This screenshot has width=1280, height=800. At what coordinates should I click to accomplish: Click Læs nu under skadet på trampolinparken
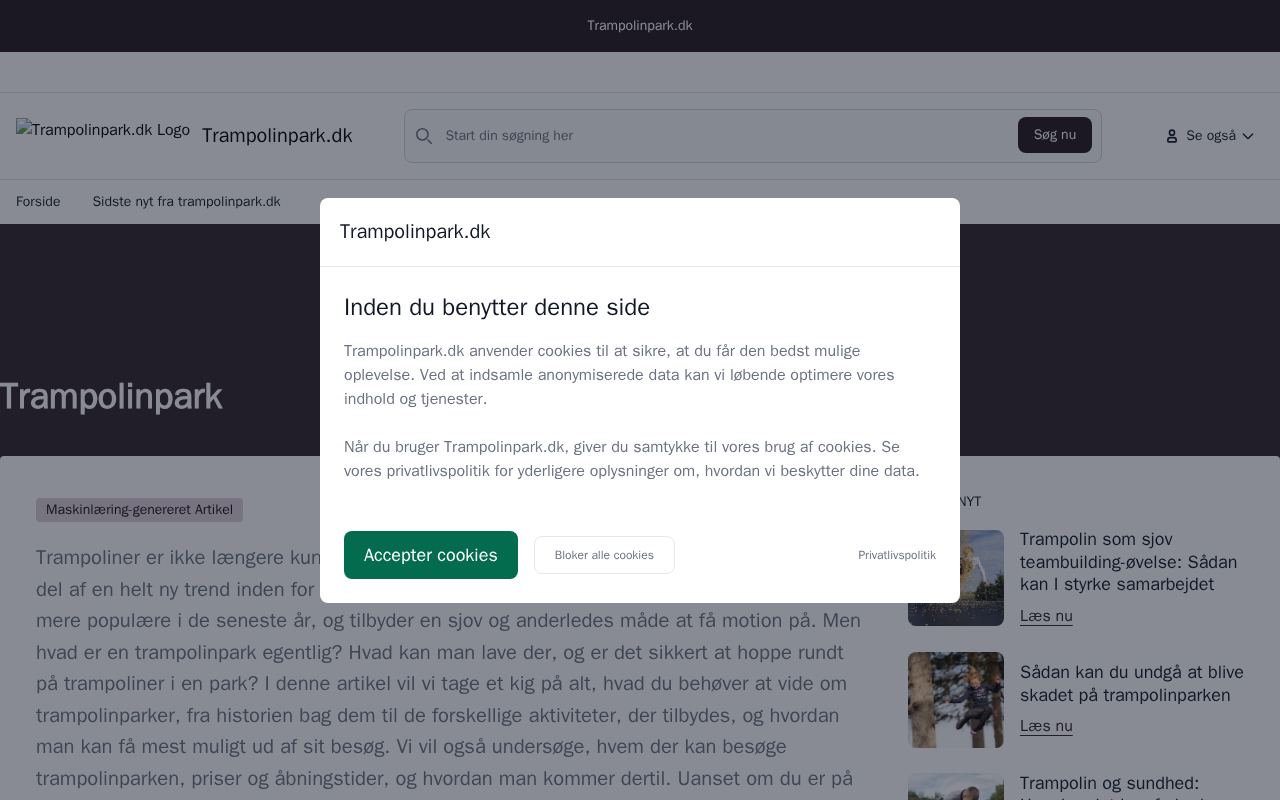(1046, 726)
